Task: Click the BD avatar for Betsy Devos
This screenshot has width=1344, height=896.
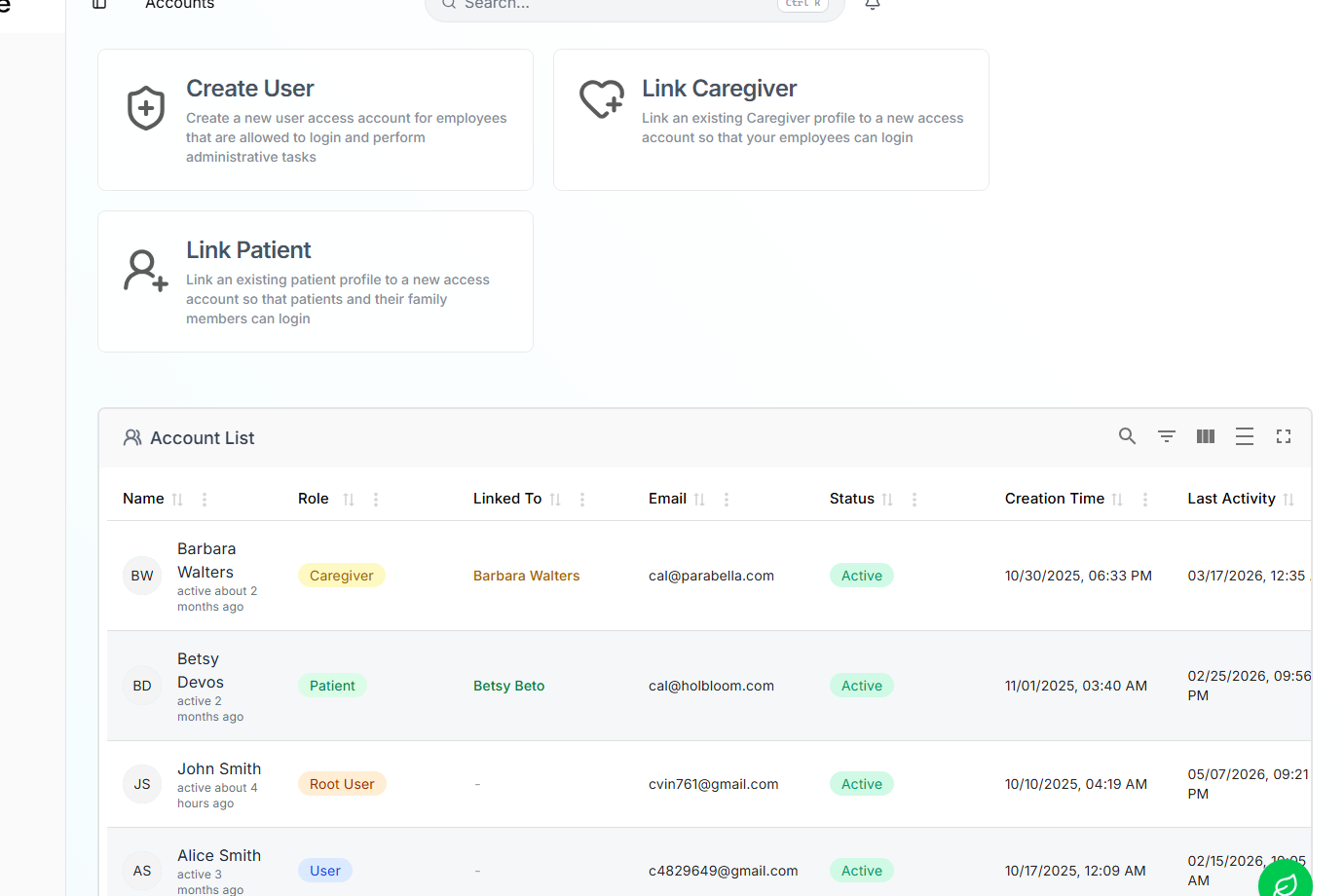Action: click(x=142, y=686)
